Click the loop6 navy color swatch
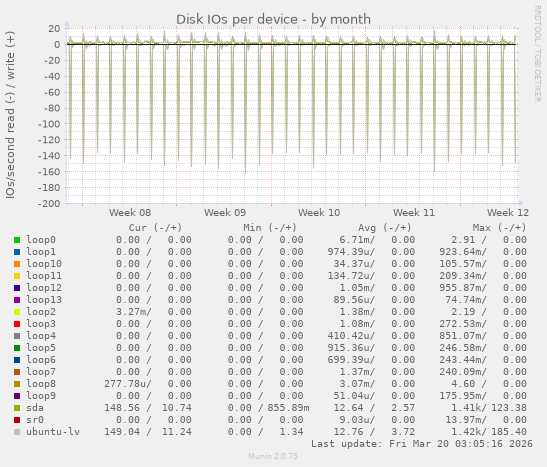Screen dimensions: 547x467 [x=17, y=360]
